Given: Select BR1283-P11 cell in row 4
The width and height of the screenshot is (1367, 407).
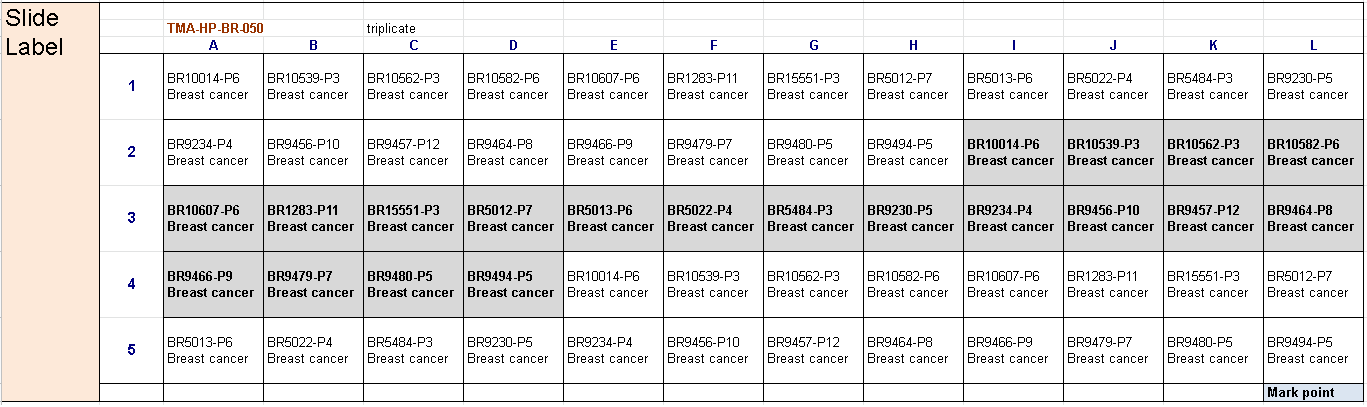Looking at the screenshot, I should click(x=1113, y=284).
